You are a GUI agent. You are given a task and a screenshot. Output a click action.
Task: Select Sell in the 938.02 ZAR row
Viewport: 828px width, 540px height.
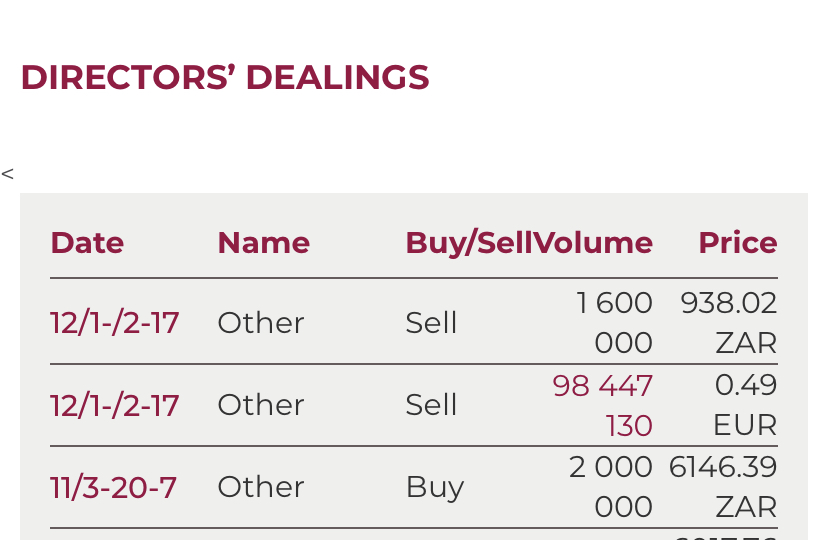432,323
